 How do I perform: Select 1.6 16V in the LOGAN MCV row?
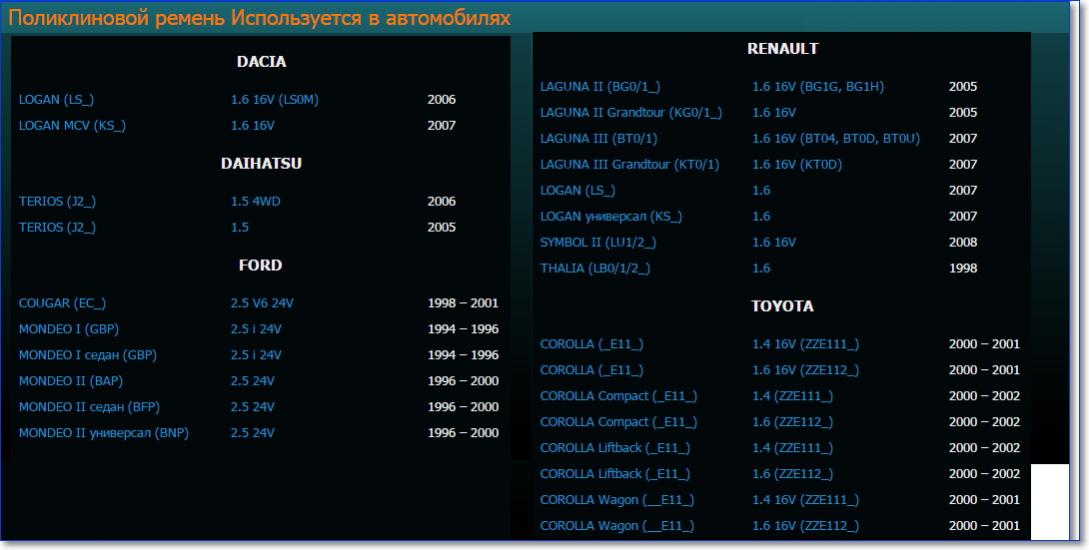tap(252, 125)
